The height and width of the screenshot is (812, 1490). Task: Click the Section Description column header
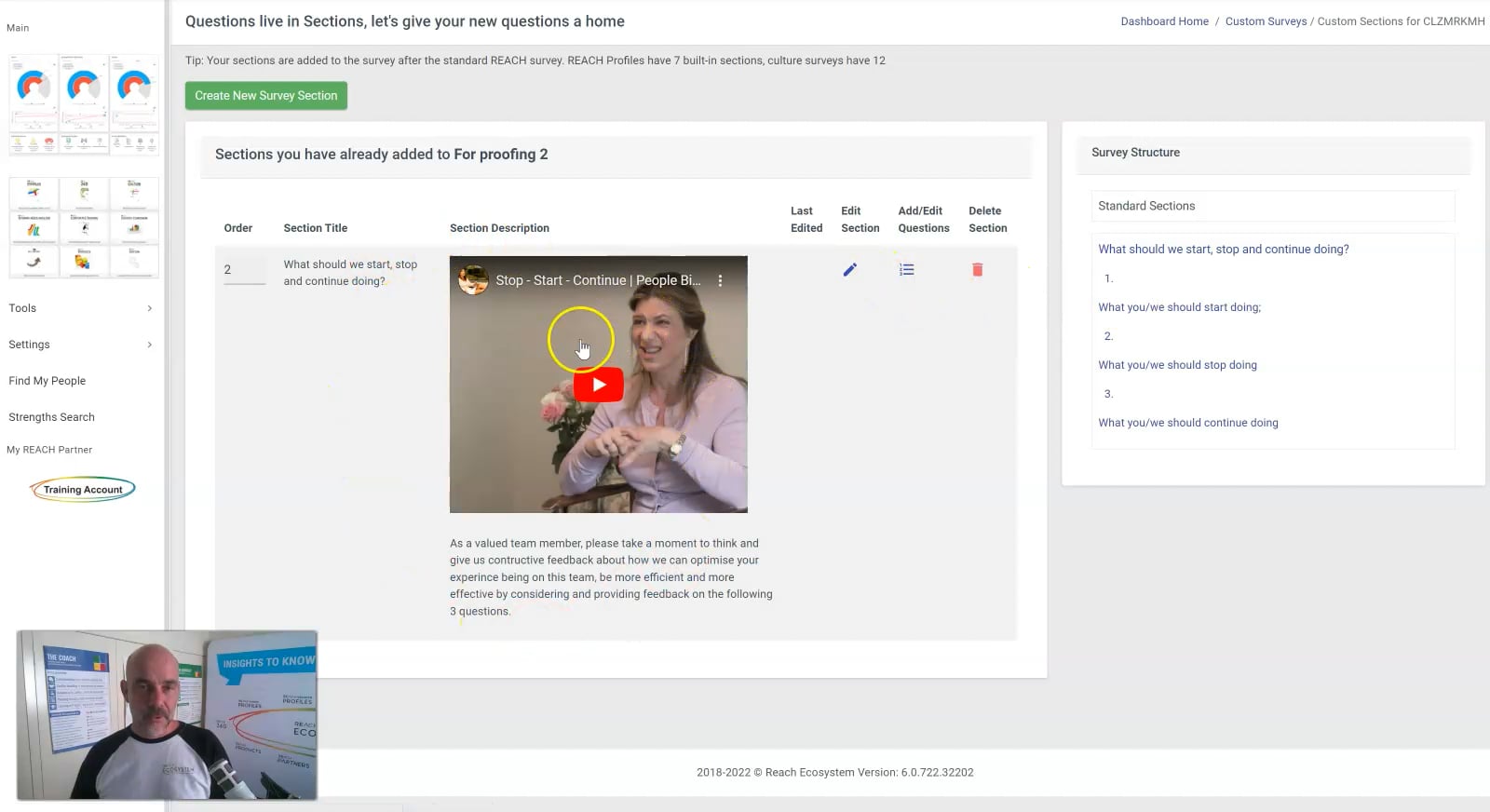pos(499,228)
